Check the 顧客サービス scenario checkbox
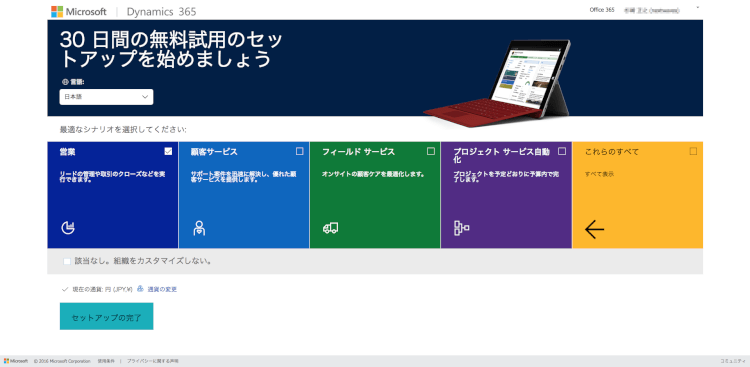 pos(299,151)
